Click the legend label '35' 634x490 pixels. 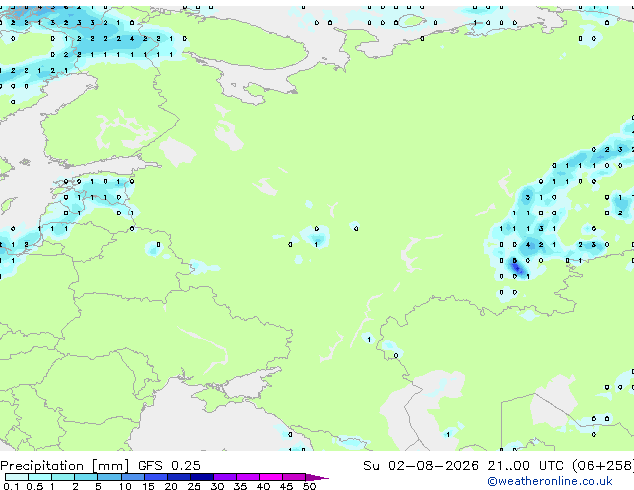coord(240,486)
